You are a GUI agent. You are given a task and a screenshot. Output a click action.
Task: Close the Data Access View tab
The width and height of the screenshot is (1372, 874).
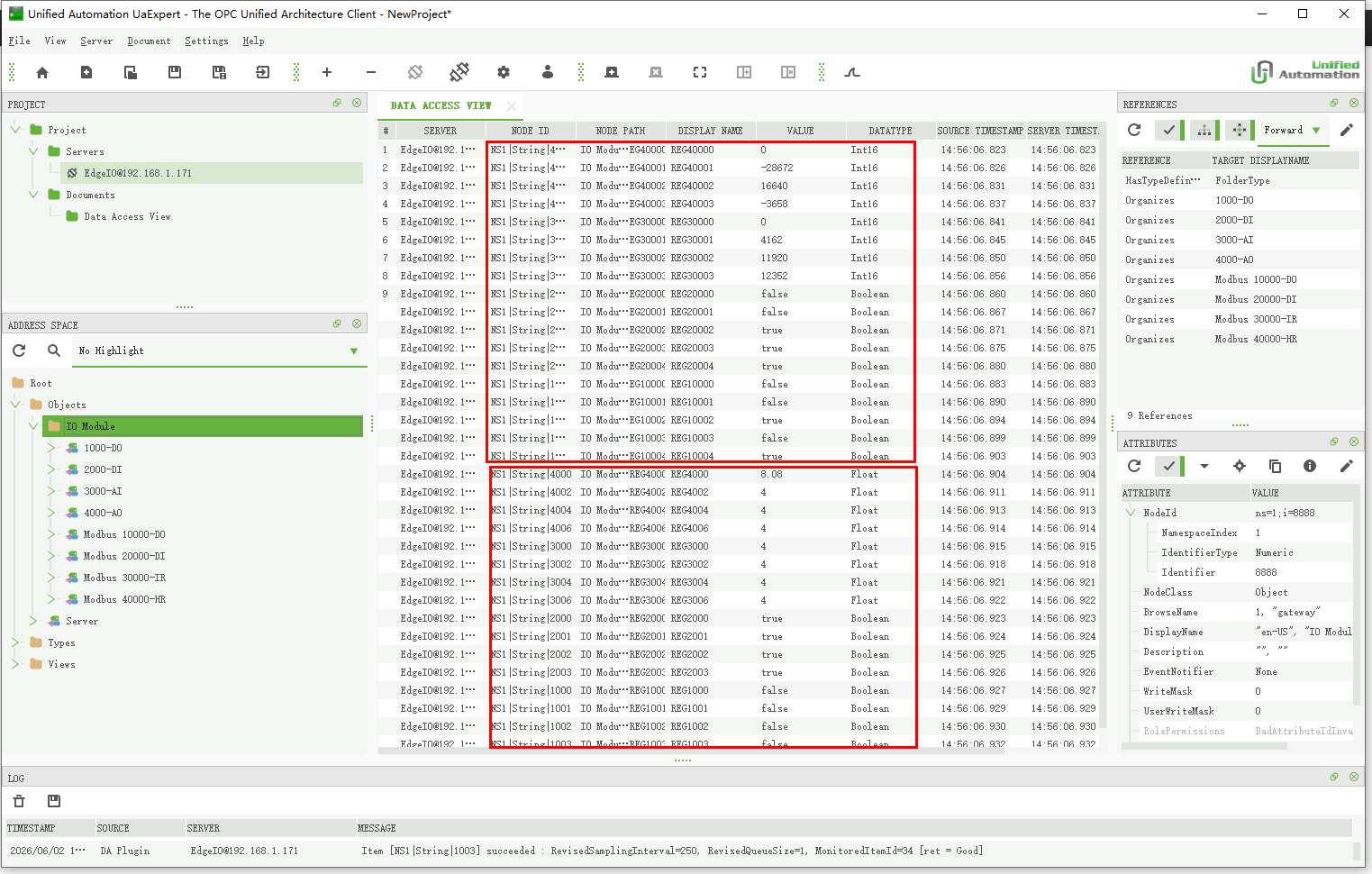[x=512, y=106]
